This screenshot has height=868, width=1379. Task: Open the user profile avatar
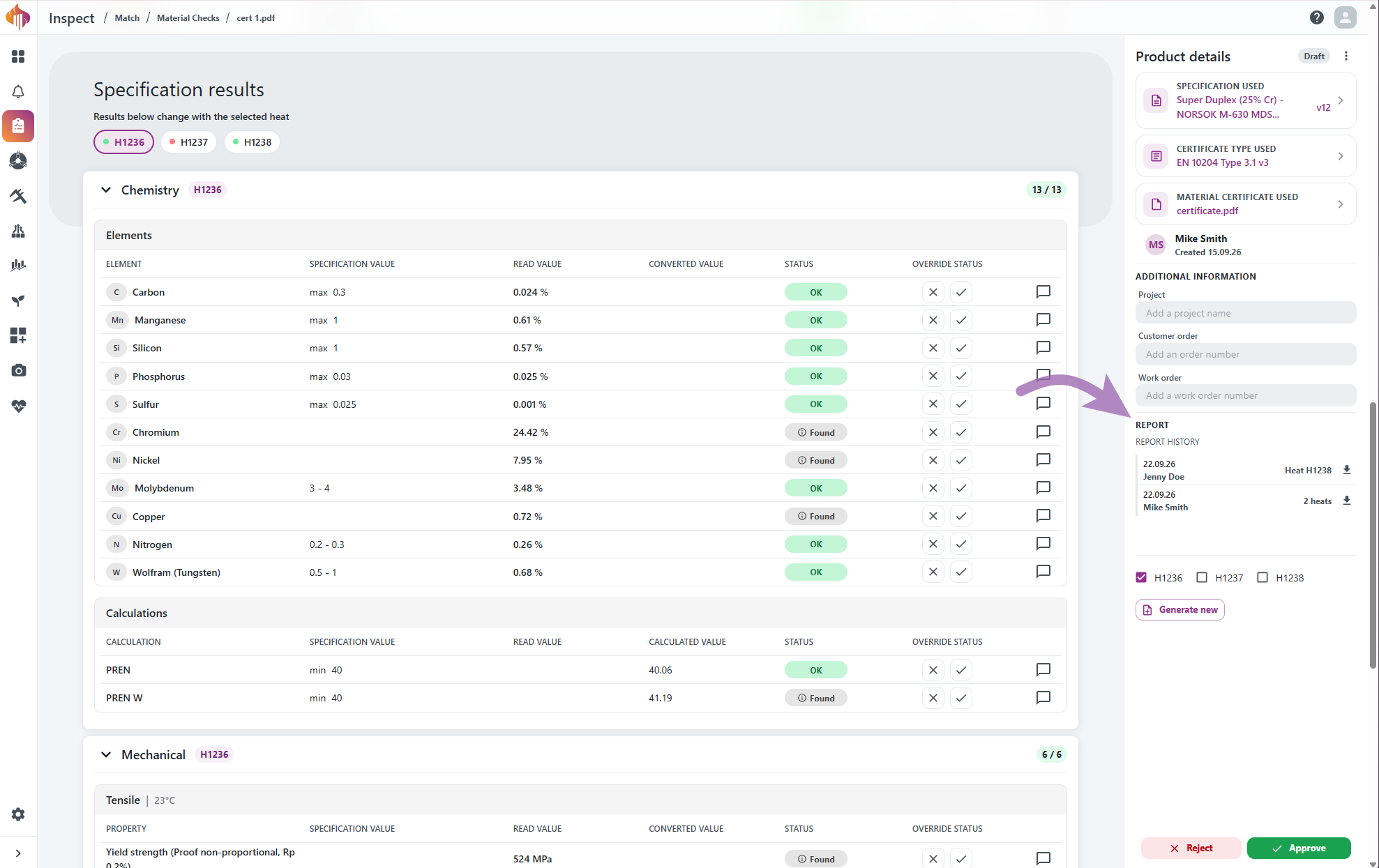point(1346,17)
